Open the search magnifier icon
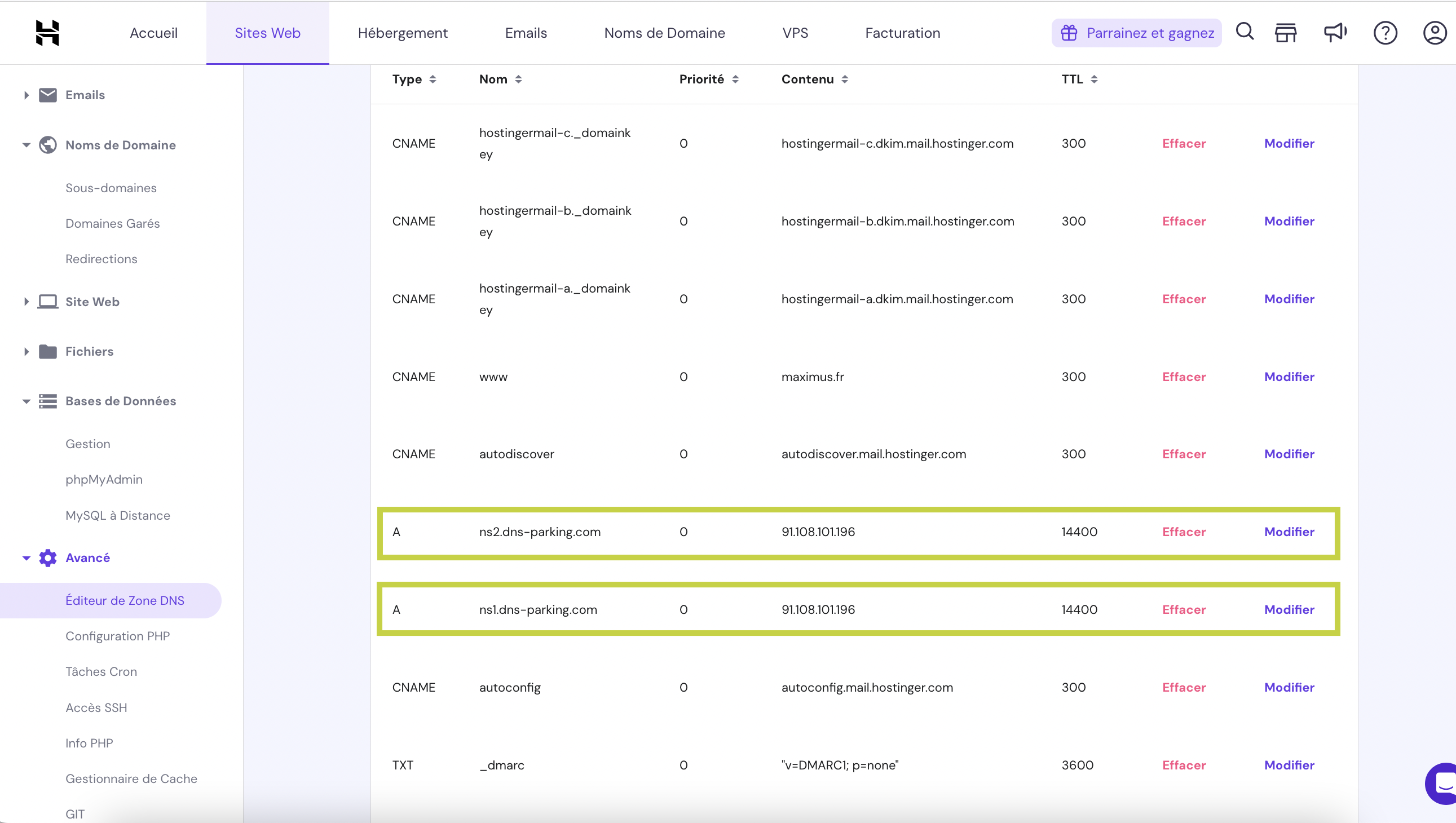 tap(1245, 32)
